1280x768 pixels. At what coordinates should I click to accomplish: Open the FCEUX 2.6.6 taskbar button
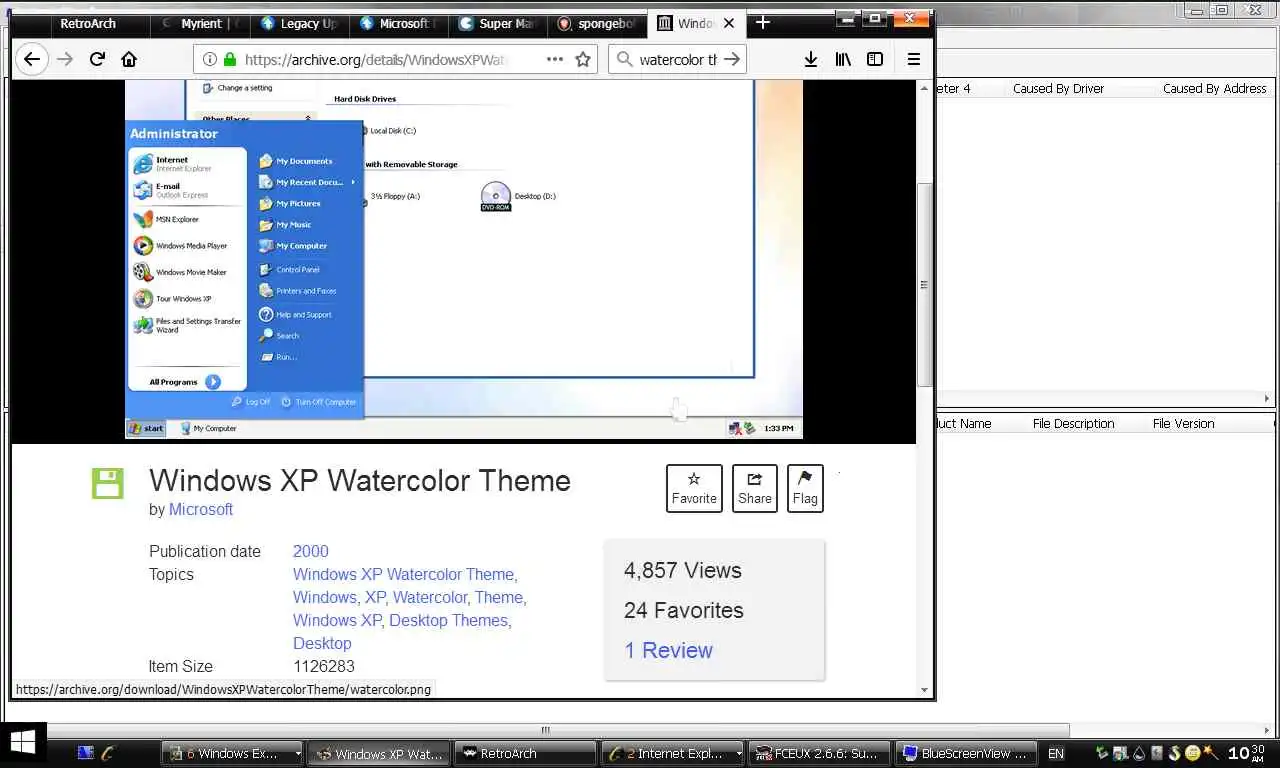coord(819,753)
